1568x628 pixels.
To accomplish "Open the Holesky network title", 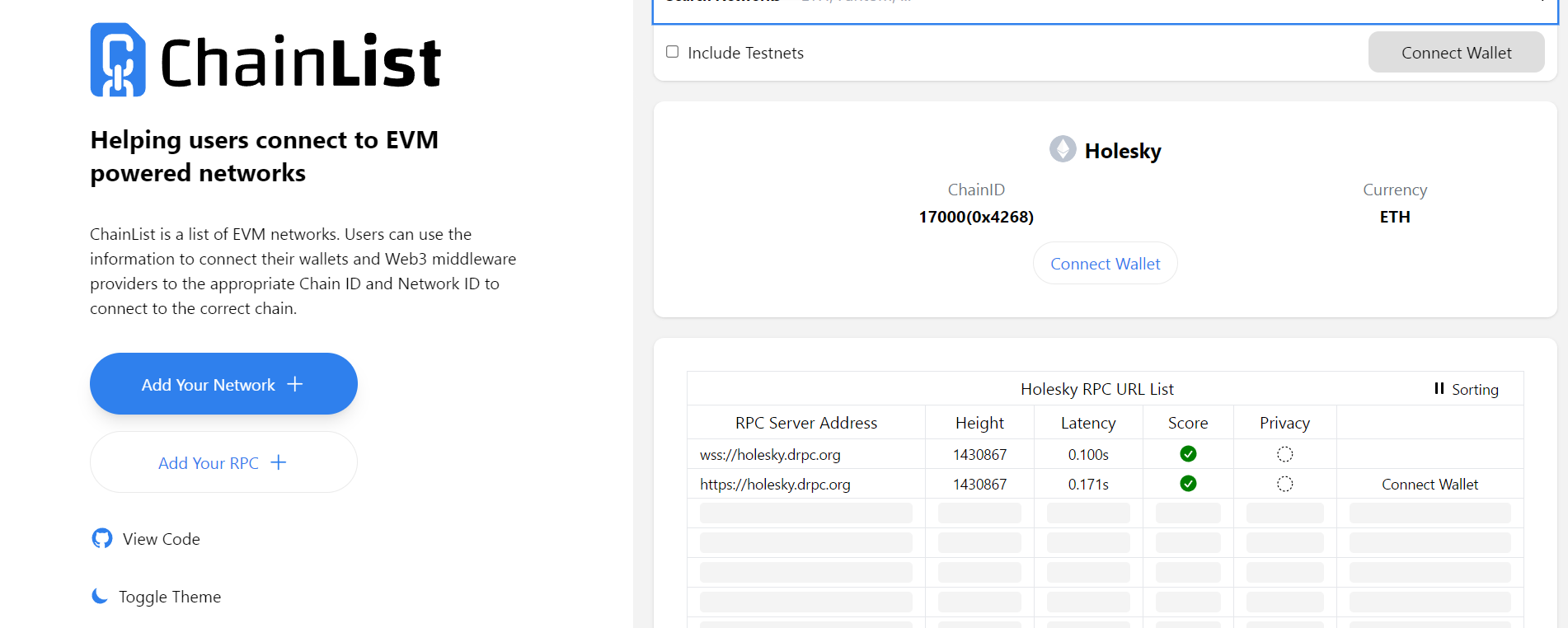I will pos(1123,151).
